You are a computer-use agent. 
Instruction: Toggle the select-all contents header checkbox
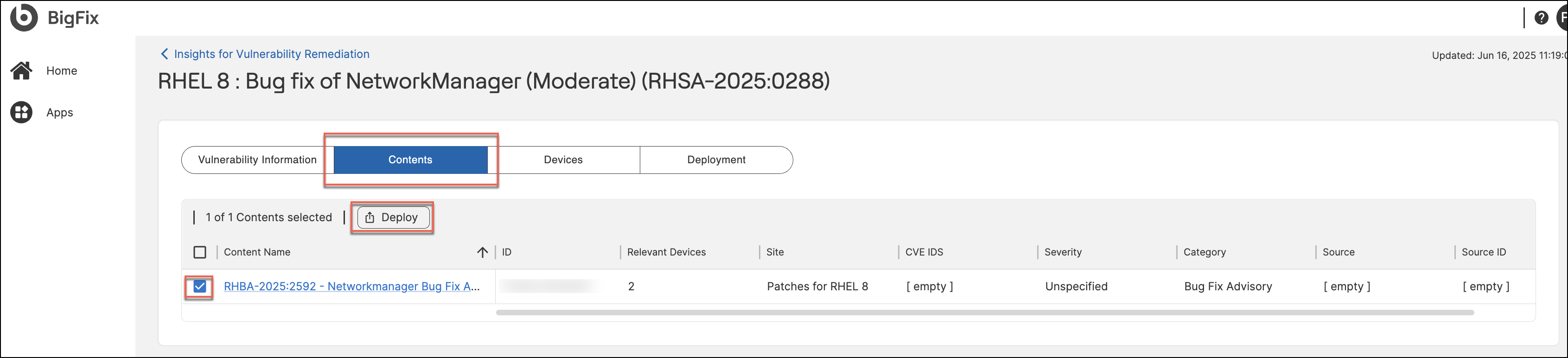tap(200, 252)
